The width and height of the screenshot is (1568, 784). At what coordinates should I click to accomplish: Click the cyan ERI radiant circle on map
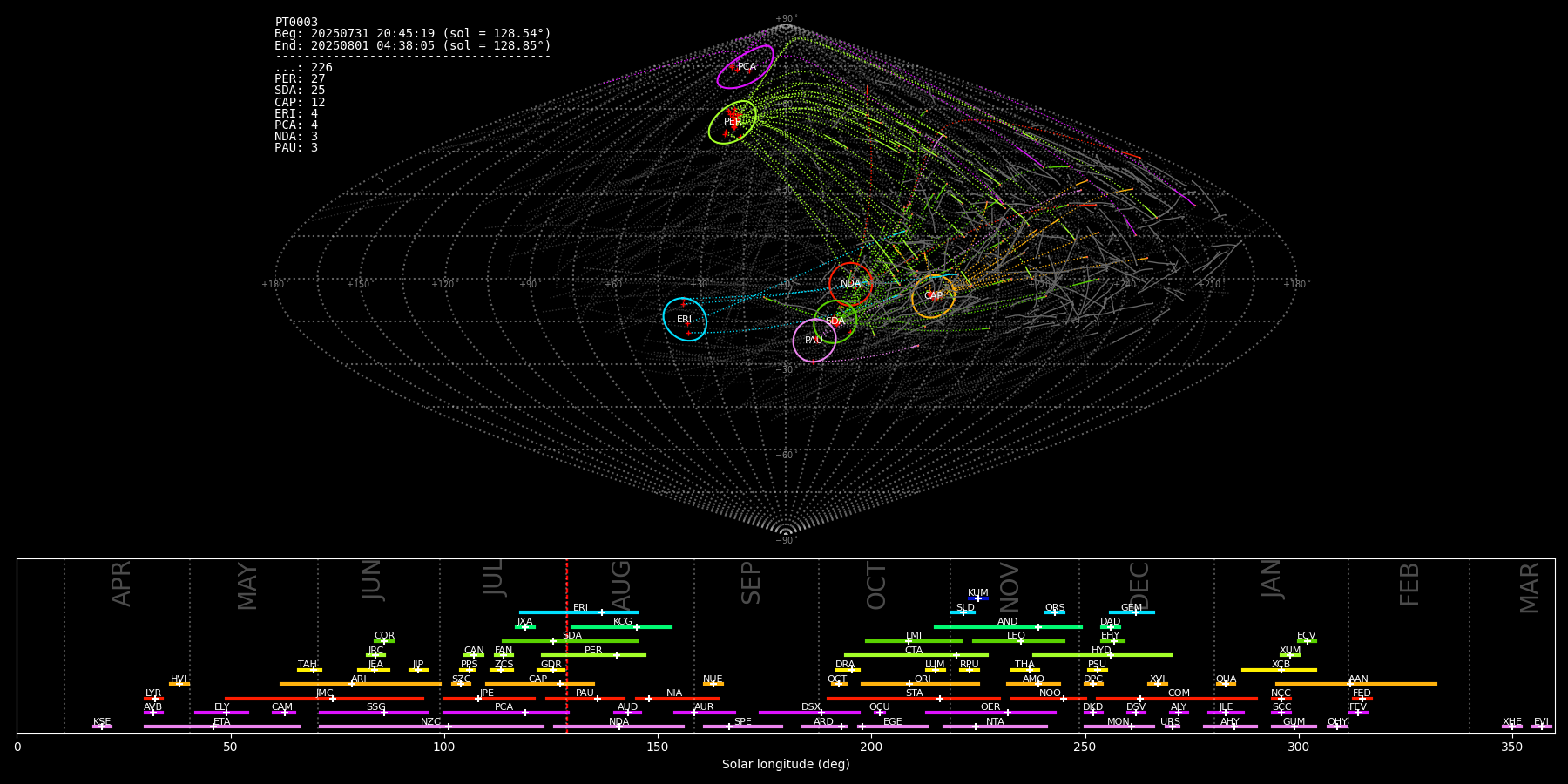685,320
